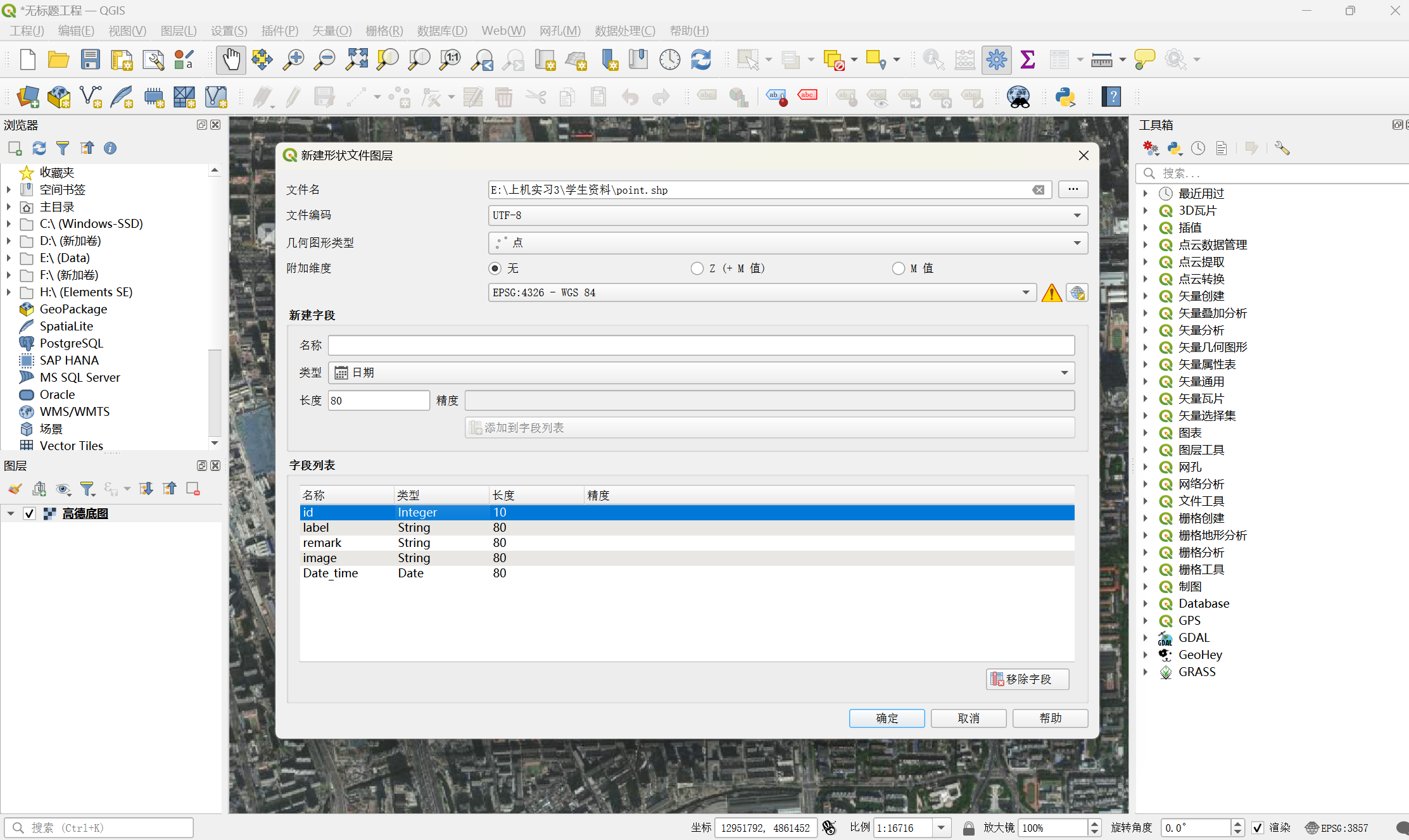Expand the 矢量创建 toolbox group
Screen dimensions: 1409x840
(x=1146, y=296)
